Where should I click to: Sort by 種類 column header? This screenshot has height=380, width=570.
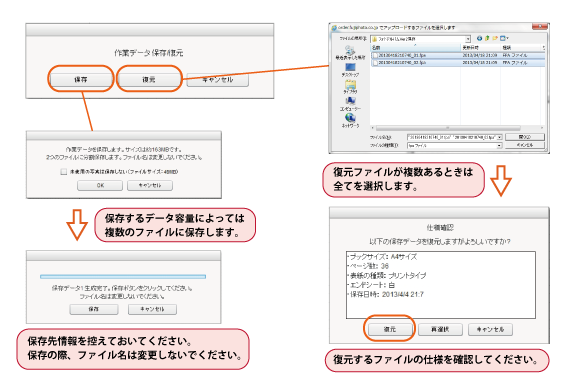(x=522, y=48)
